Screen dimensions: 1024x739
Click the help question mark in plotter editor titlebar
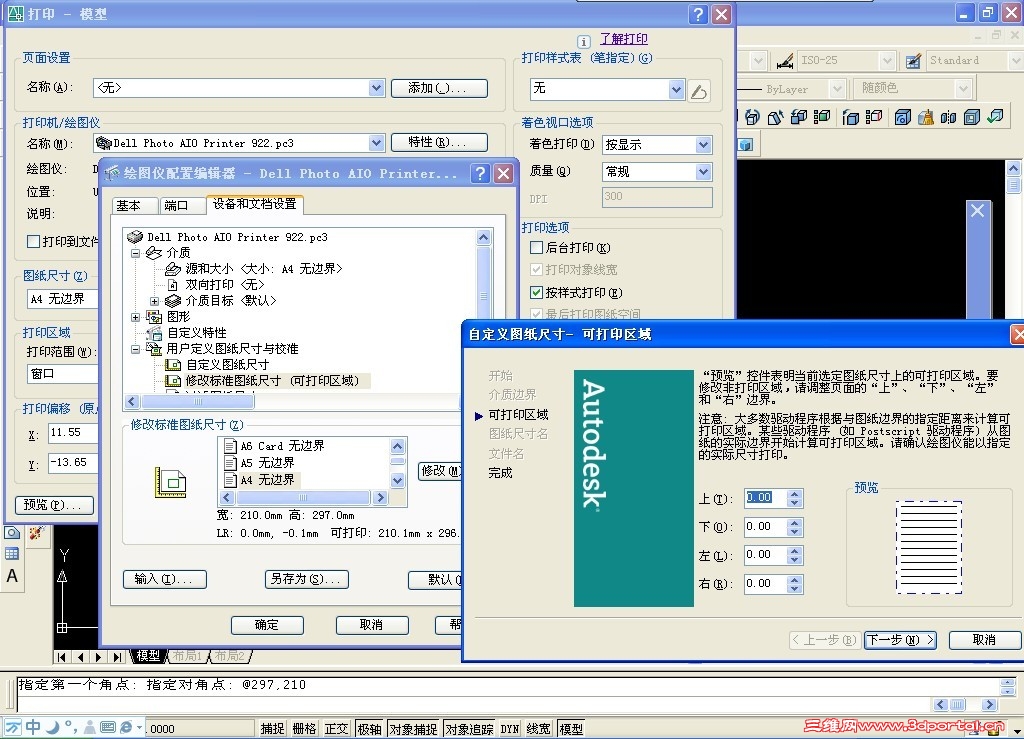tap(481, 173)
